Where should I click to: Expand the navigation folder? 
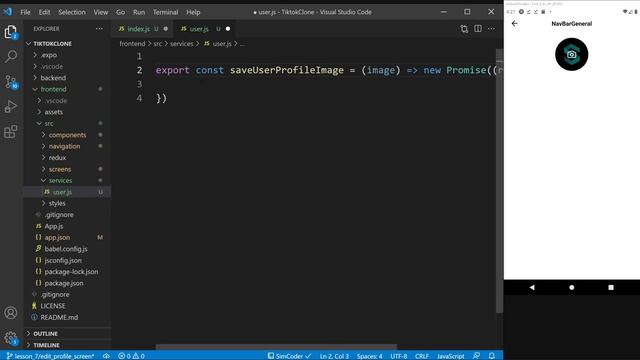64,146
